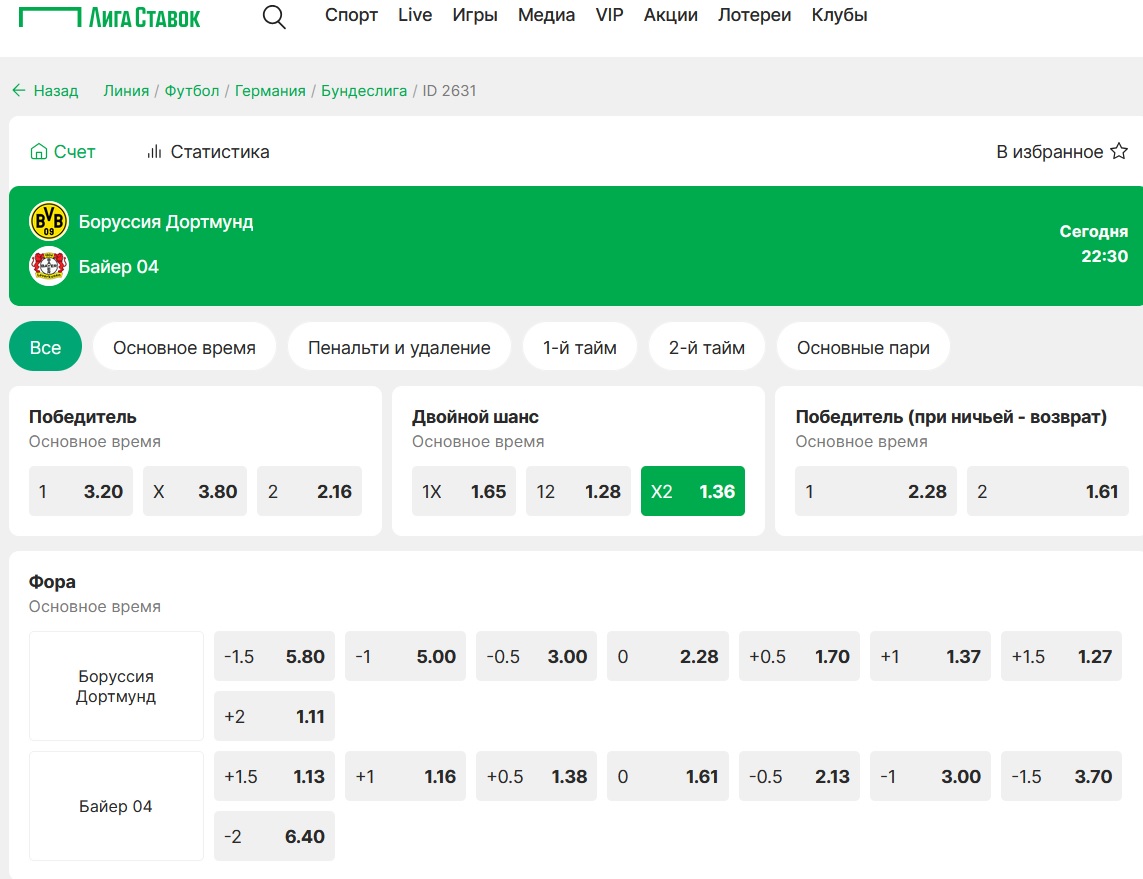Click Боруссия Дортмунд handicap row label

click(116, 686)
